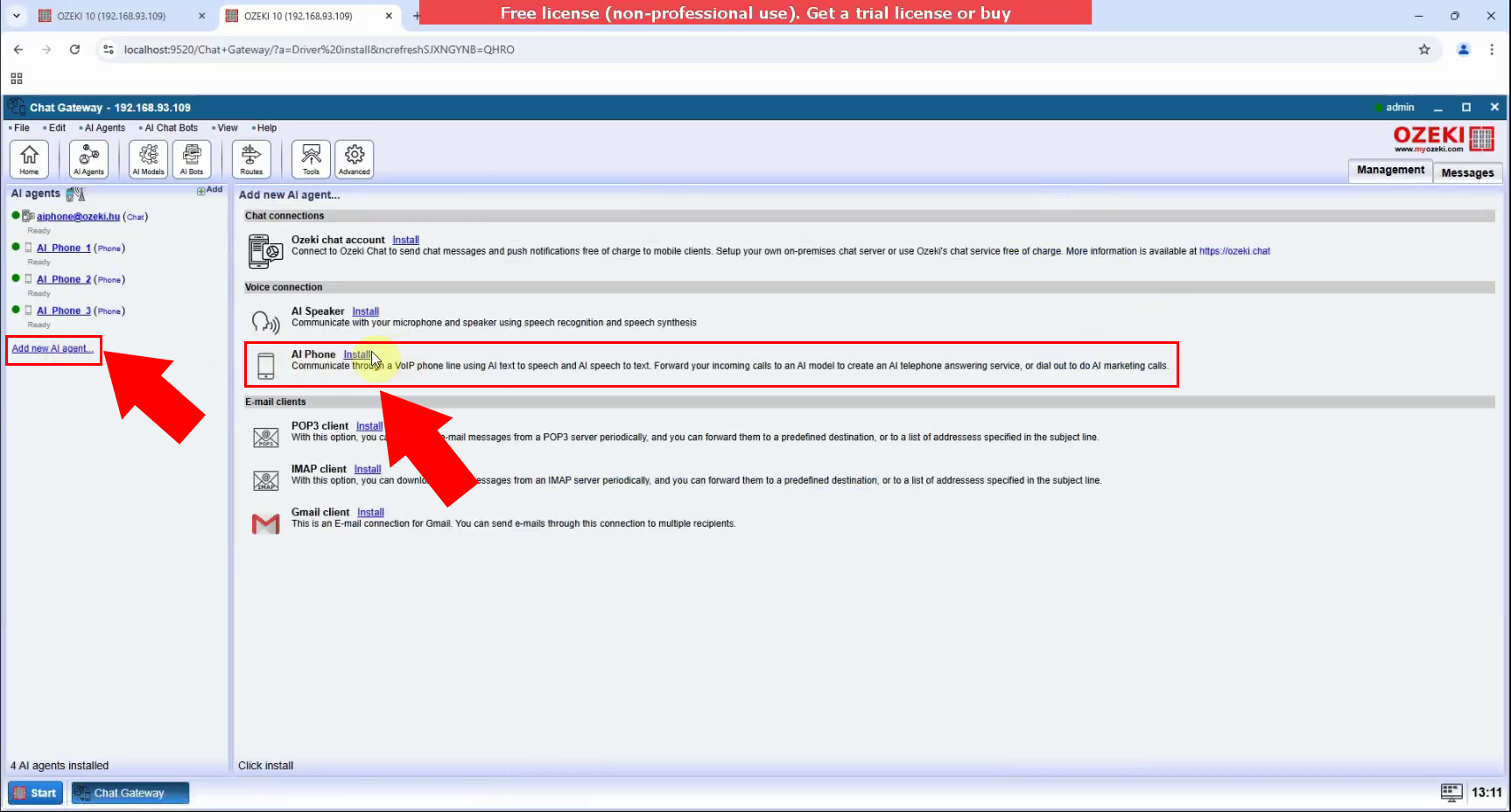Click the admin user label

(x=1400, y=108)
